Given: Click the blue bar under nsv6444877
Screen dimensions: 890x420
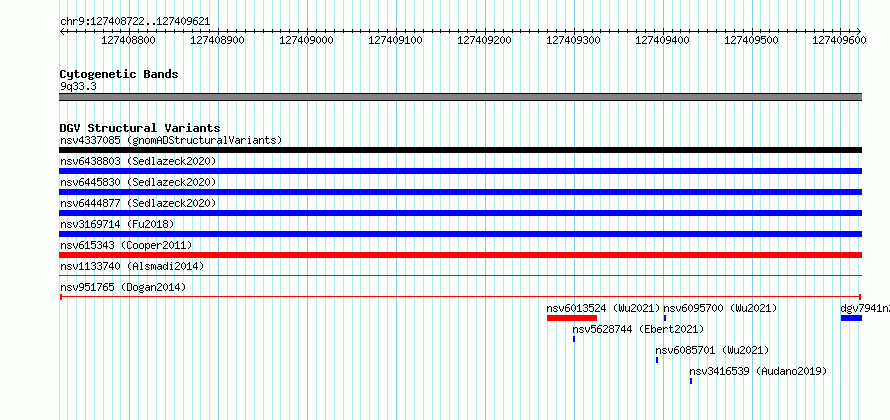Looking at the screenshot, I should pyautogui.click(x=461, y=213).
